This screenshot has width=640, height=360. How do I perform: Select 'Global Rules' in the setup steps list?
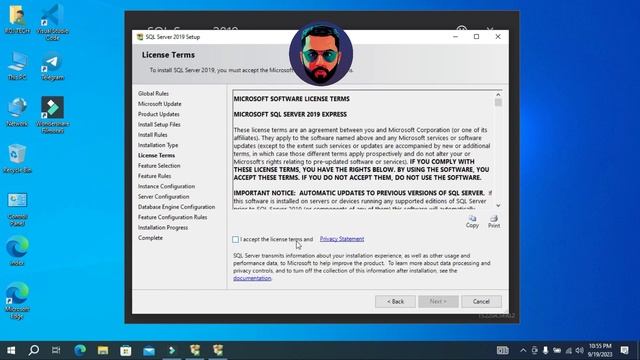point(153,93)
